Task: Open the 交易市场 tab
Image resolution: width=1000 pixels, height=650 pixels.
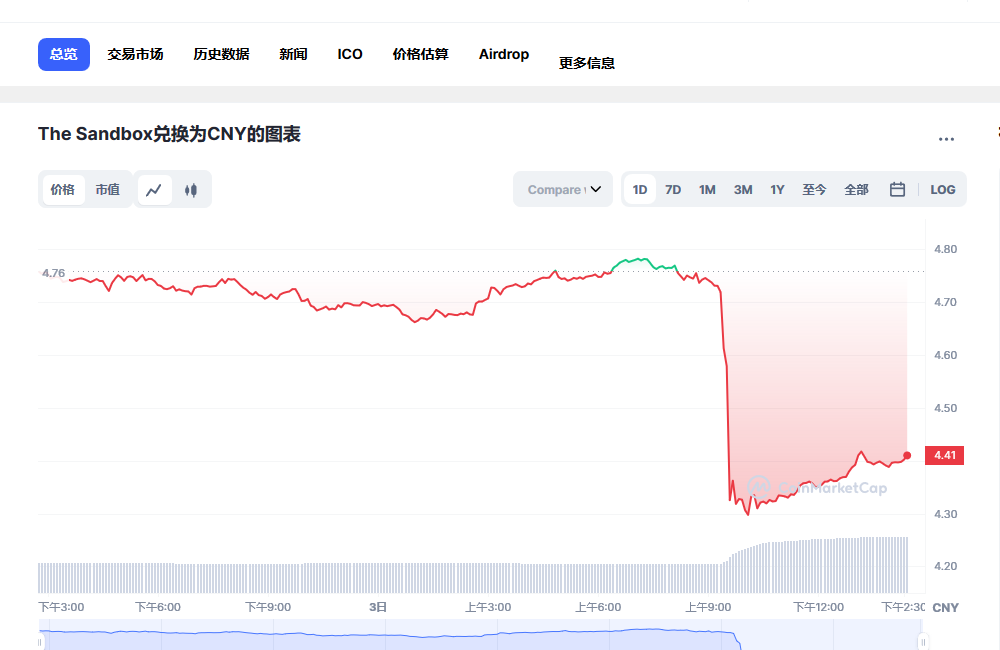Action: [135, 54]
